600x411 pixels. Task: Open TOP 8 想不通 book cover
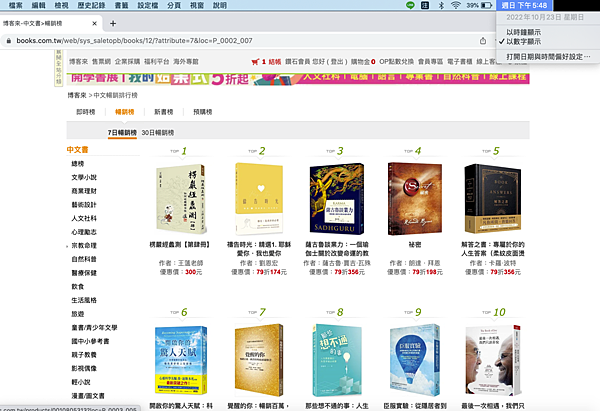337,360
